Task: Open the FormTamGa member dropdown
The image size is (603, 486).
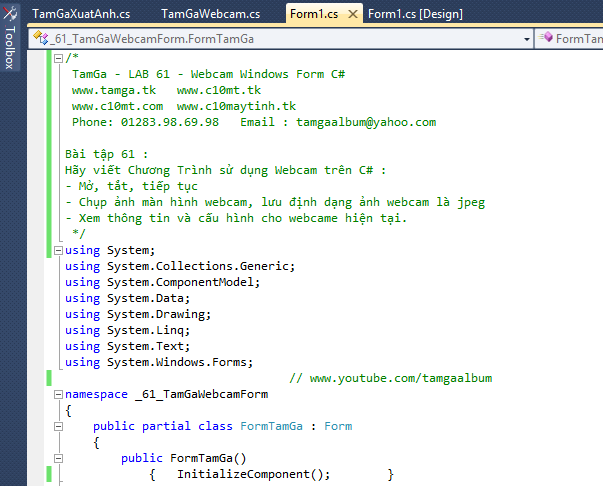Action: click(x=570, y=38)
